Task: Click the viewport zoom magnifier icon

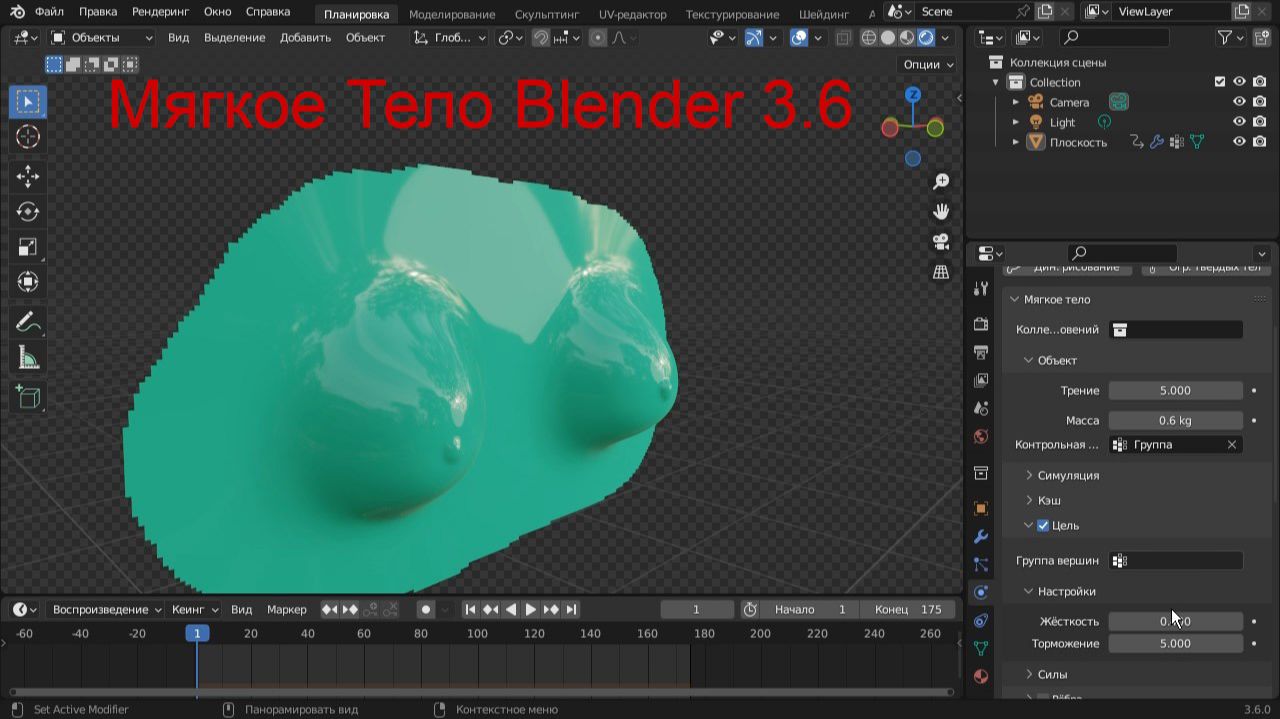Action: tap(941, 181)
